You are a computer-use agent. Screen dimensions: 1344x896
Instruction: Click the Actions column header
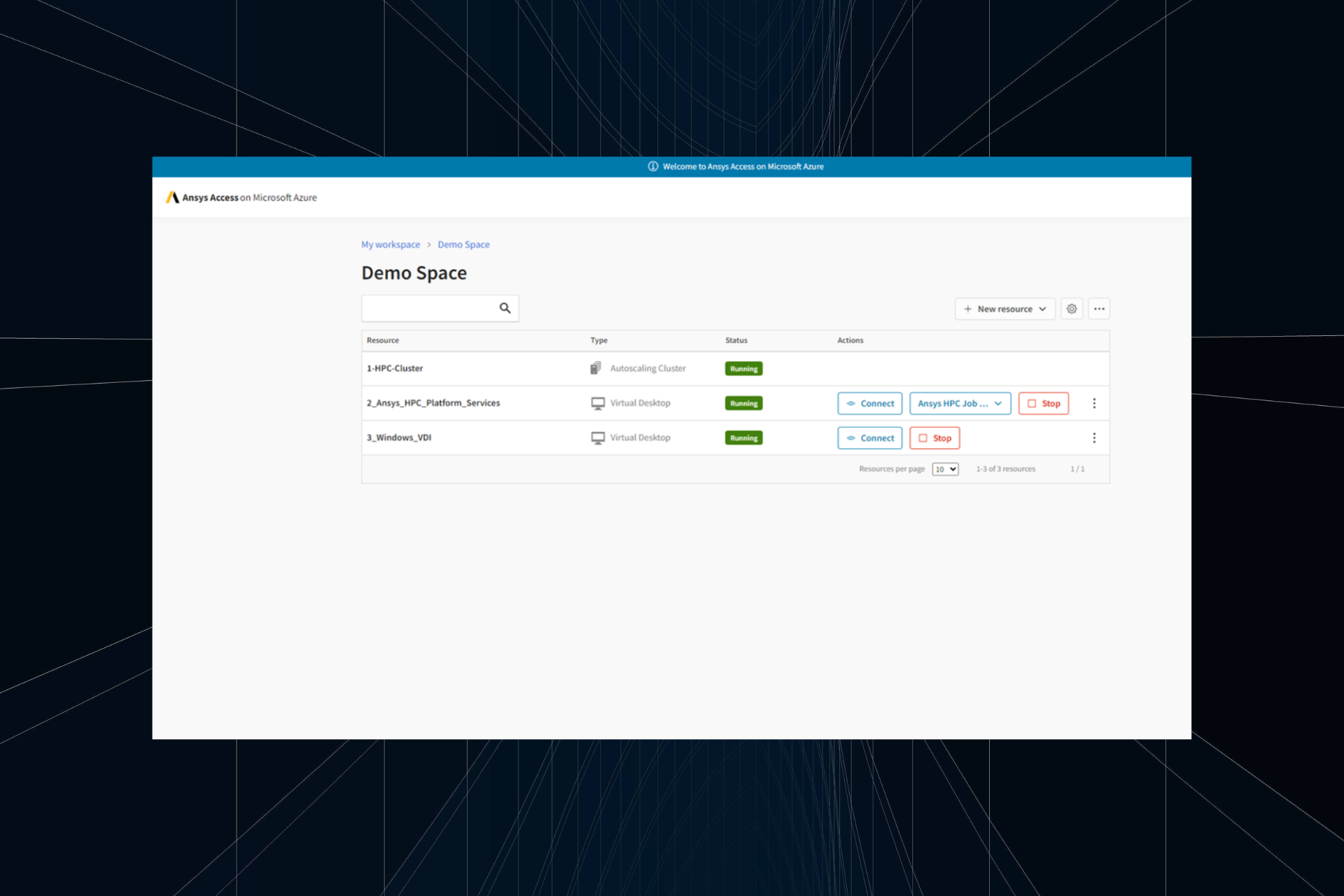click(850, 340)
